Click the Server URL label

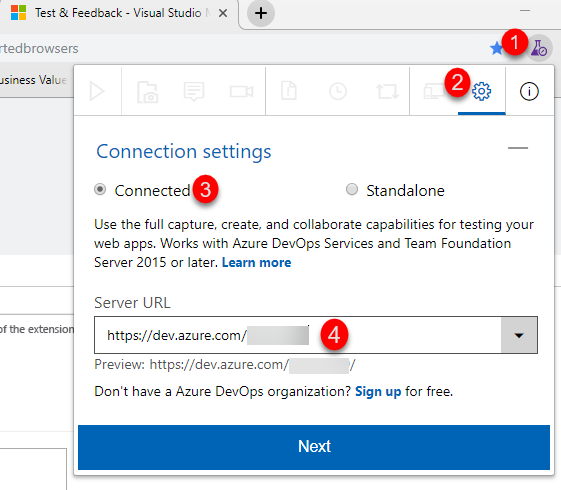[x=132, y=303]
